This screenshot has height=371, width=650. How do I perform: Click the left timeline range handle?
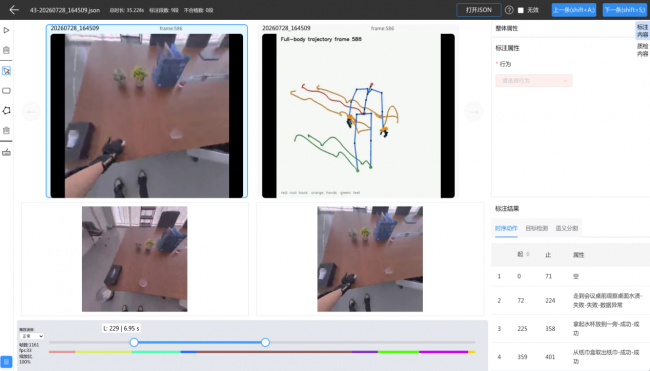coord(134,342)
